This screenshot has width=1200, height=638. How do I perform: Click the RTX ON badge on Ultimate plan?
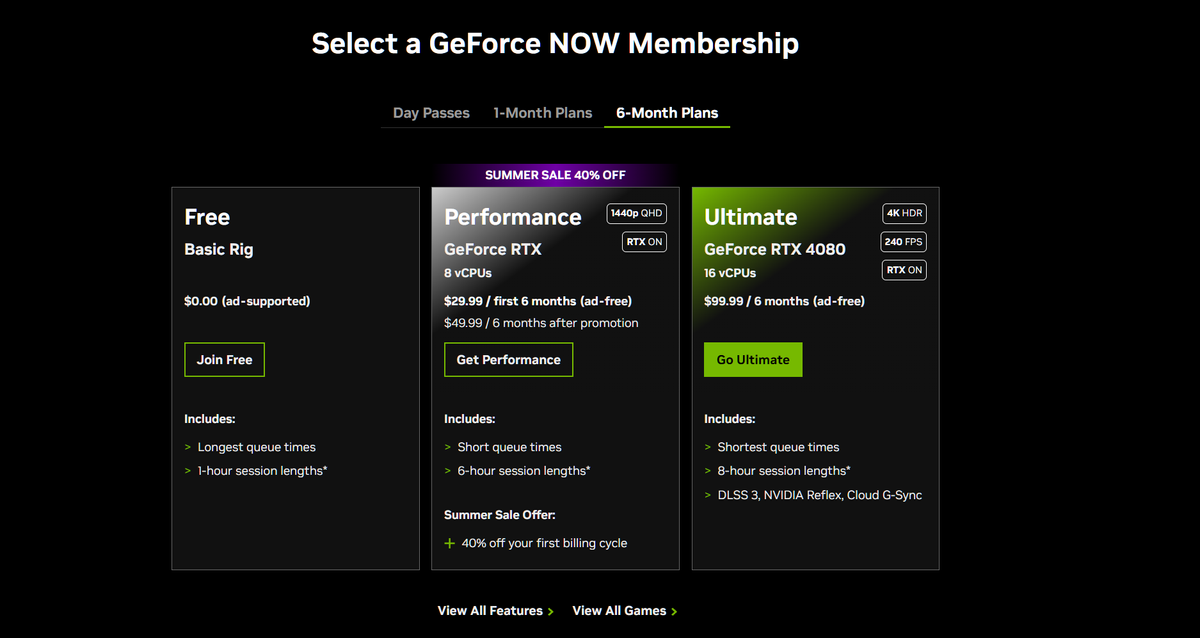click(x=903, y=269)
